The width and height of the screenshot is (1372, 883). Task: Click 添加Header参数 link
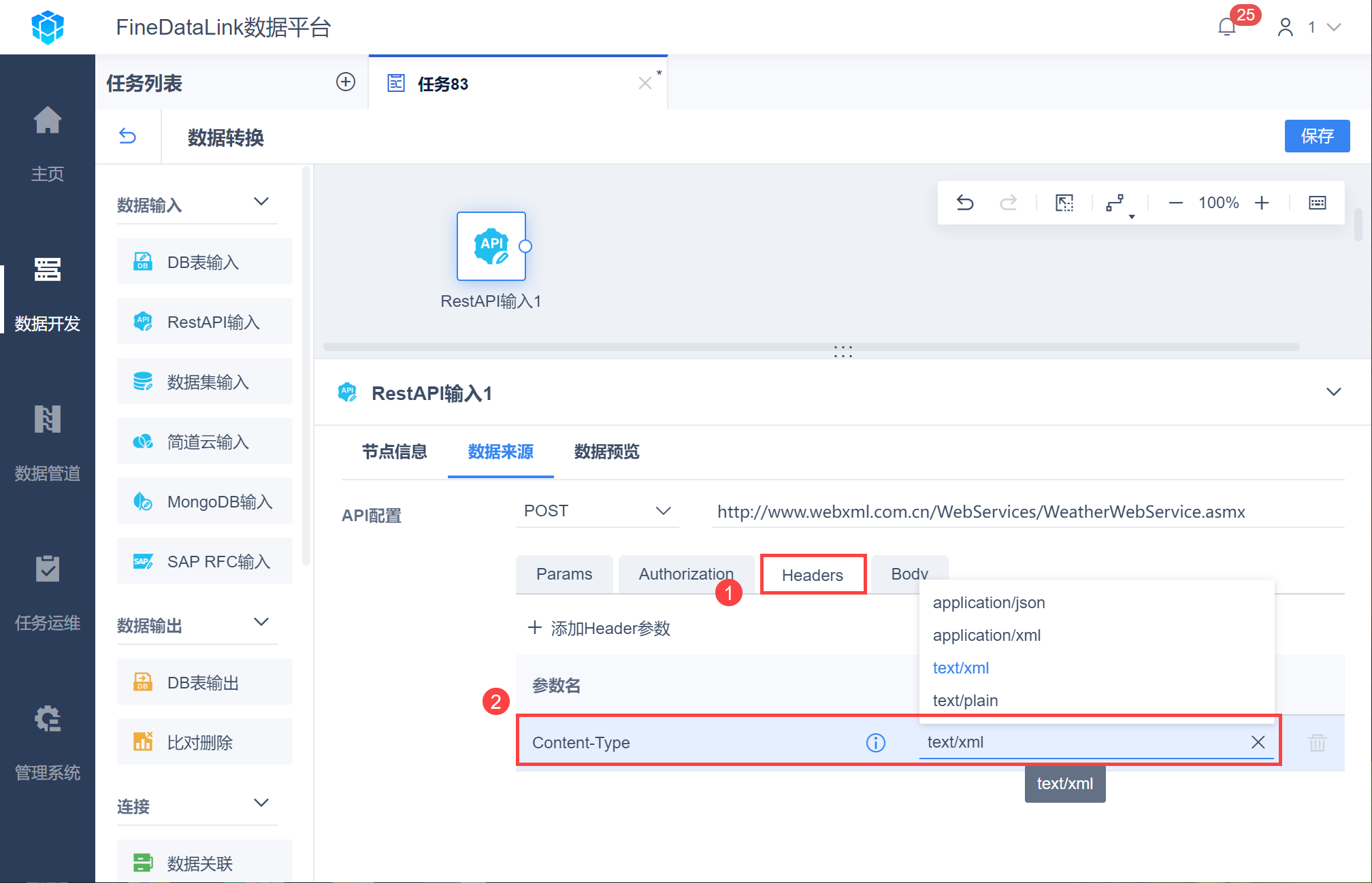click(600, 628)
